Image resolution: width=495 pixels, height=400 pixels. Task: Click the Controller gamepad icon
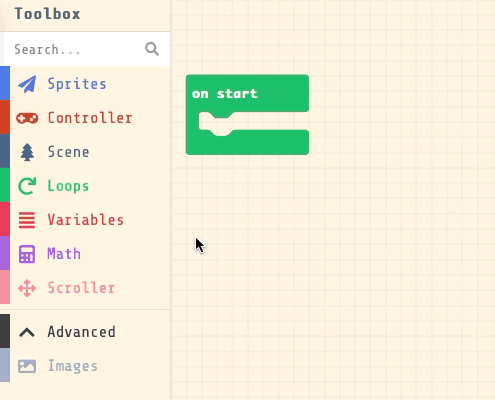[x=27, y=118]
